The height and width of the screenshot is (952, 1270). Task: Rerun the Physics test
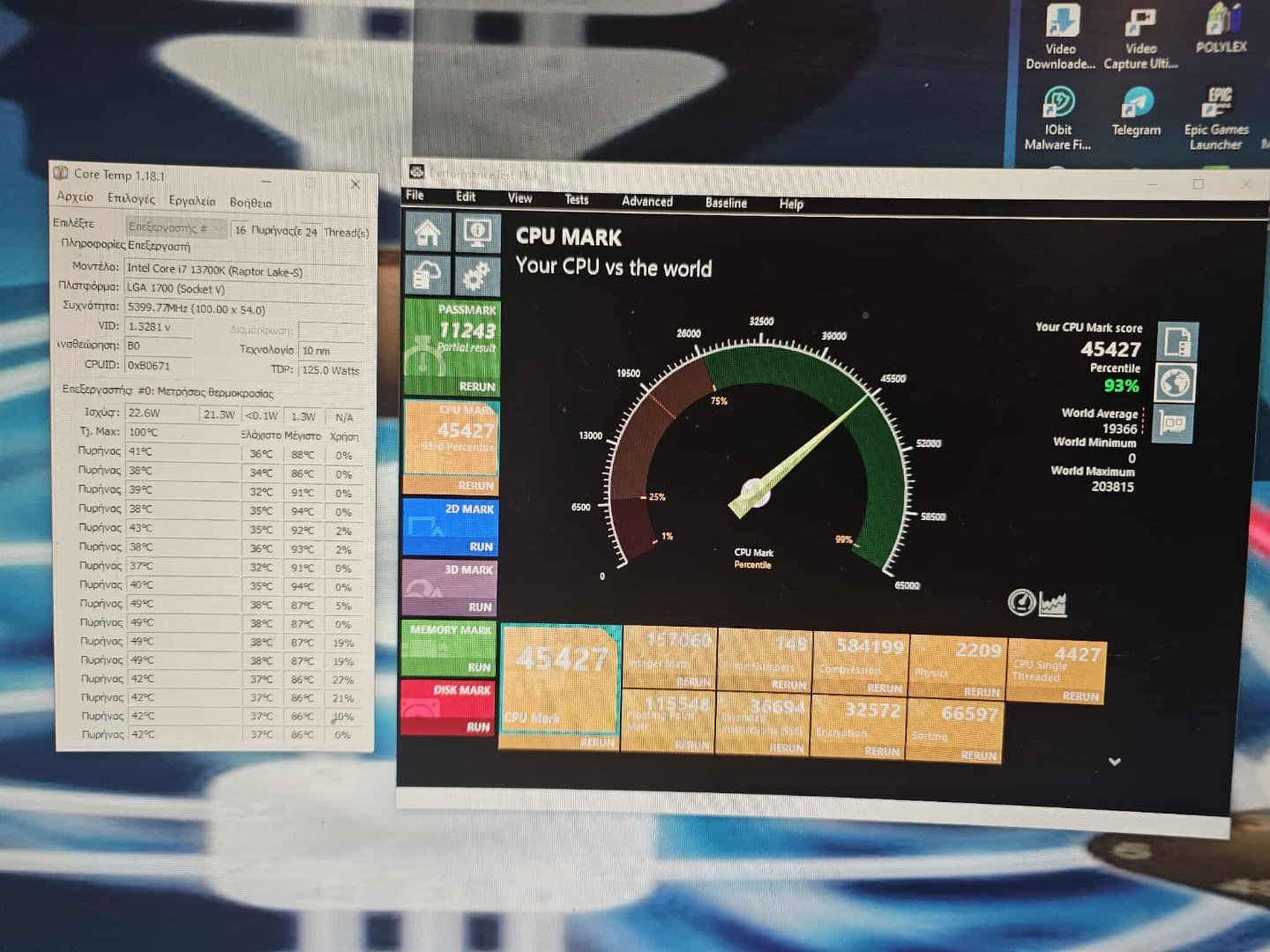pos(982,692)
